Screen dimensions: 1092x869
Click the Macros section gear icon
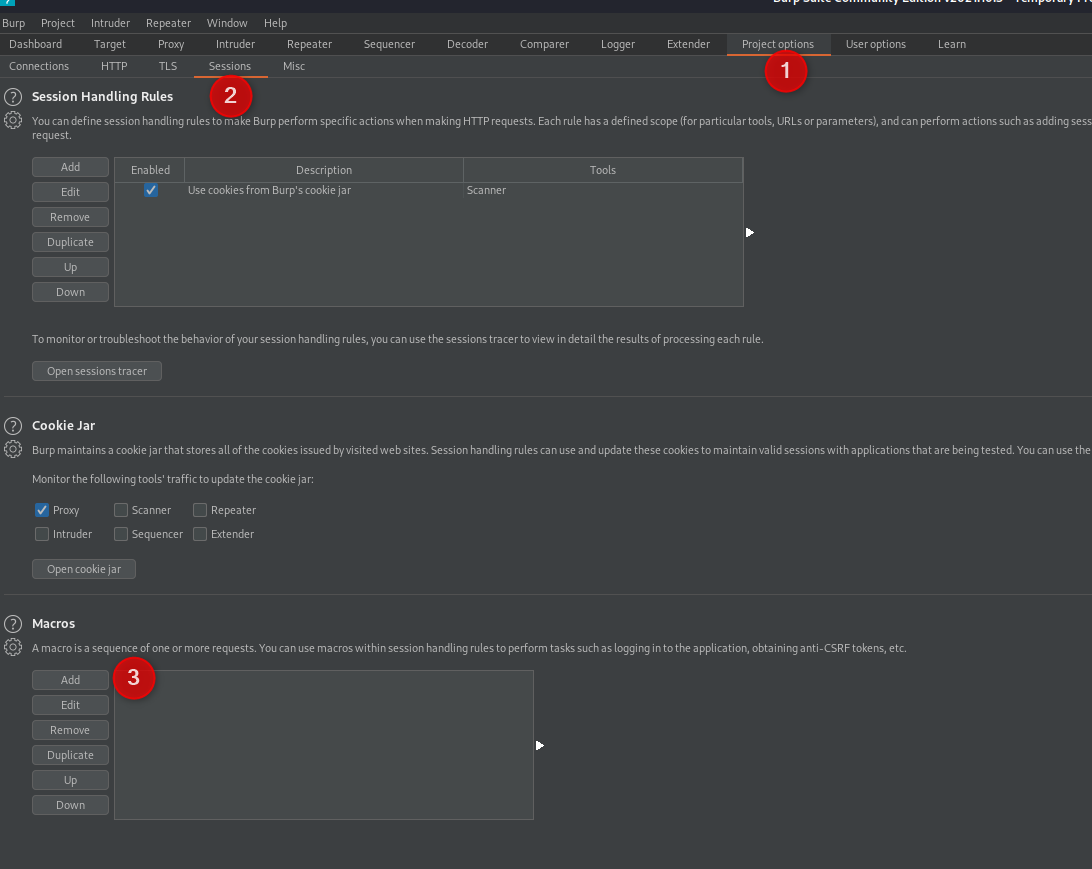tap(13, 647)
